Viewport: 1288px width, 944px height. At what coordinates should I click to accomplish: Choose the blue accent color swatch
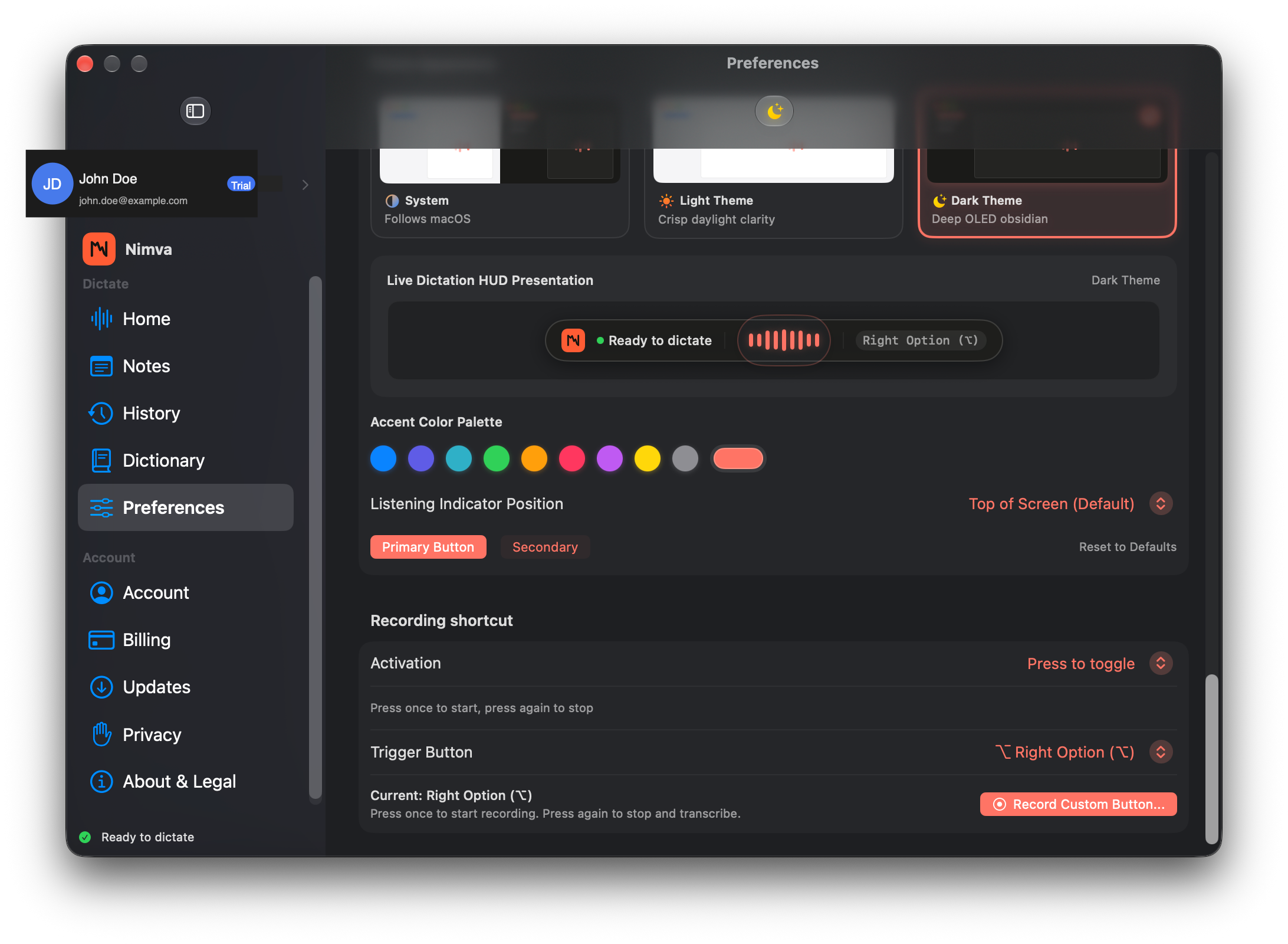[383, 458]
